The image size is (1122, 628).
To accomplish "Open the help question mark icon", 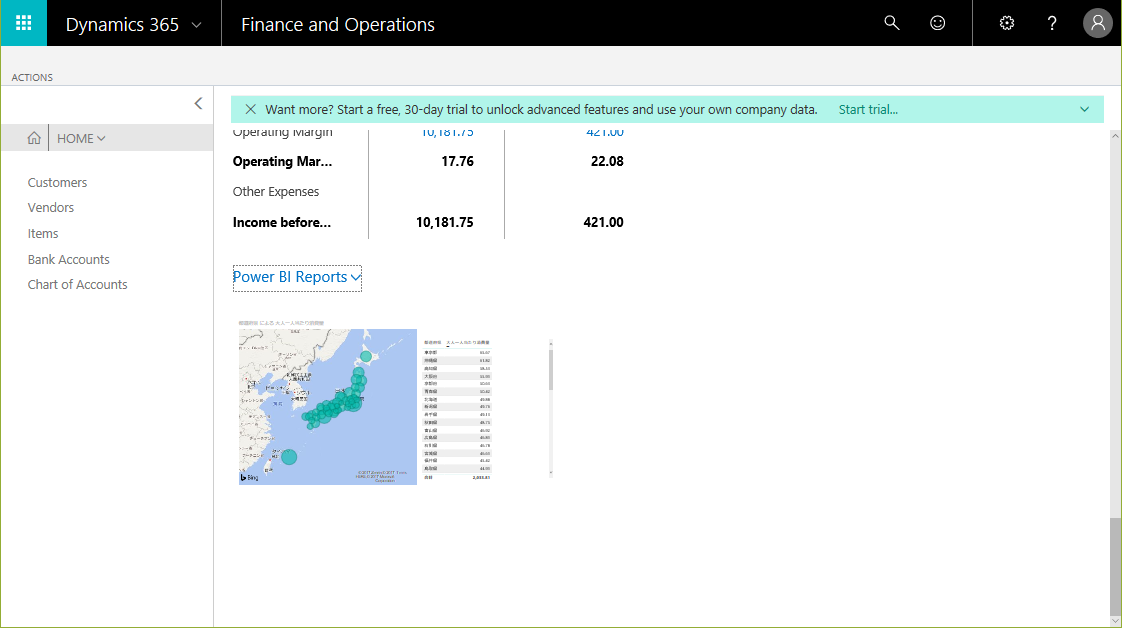I will 1052,23.
